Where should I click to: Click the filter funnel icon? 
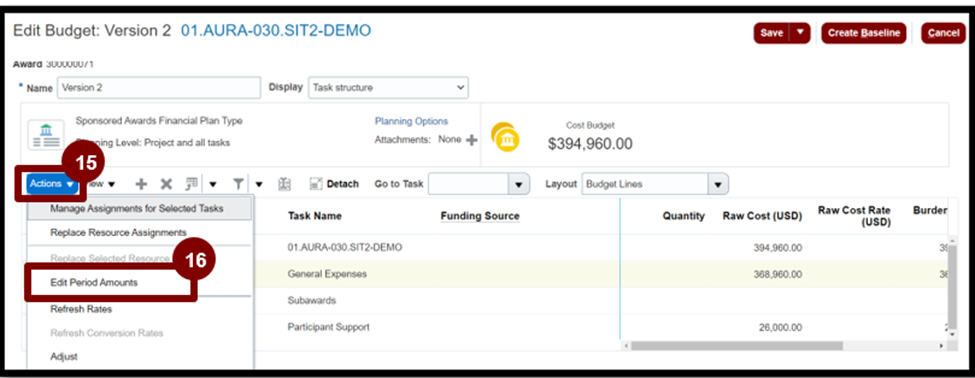point(238,184)
